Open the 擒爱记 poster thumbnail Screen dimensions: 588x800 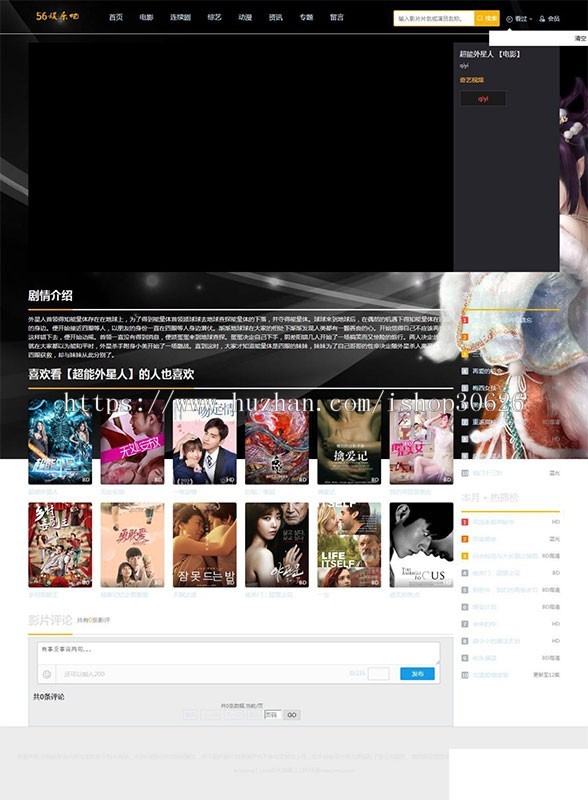349,442
